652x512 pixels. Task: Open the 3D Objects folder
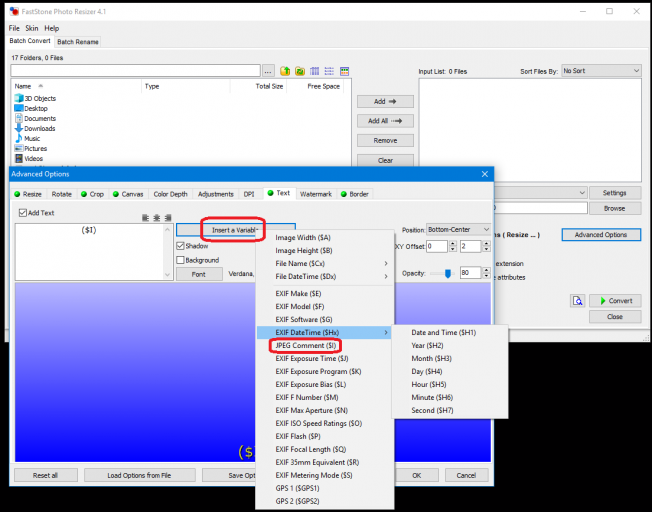tap(35, 98)
